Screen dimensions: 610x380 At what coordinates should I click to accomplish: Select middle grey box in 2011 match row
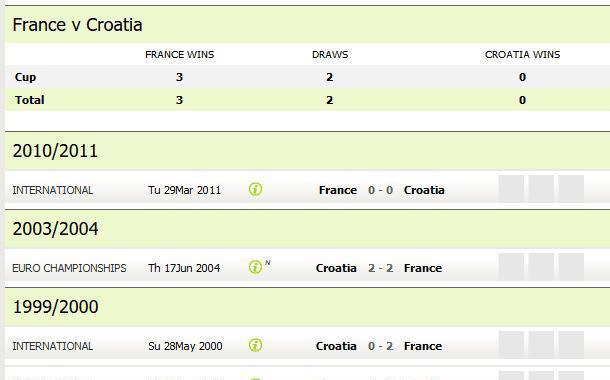541,189
